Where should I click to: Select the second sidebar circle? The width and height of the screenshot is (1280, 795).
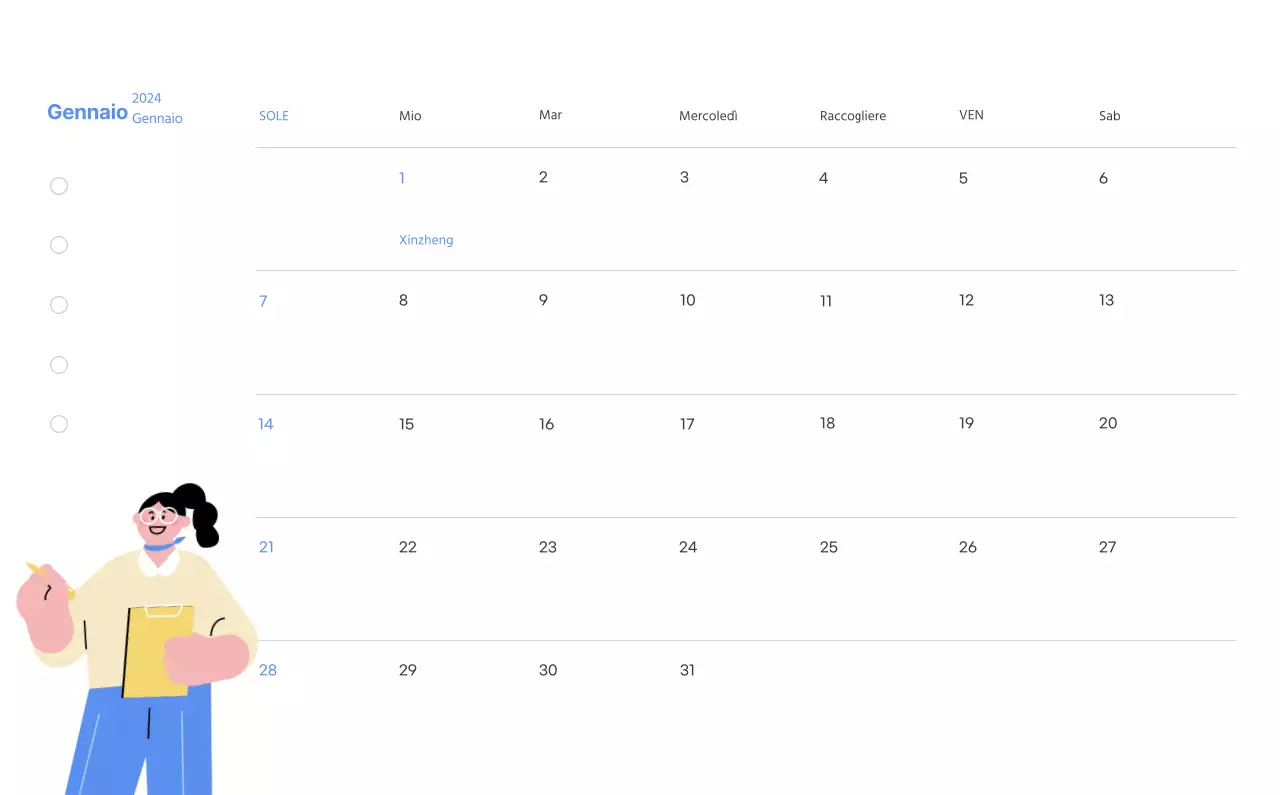point(59,245)
